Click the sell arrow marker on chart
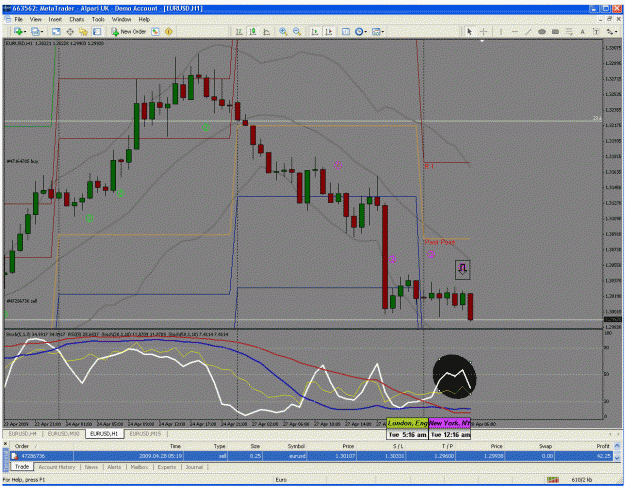The width and height of the screenshot is (625, 486). (462, 270)
